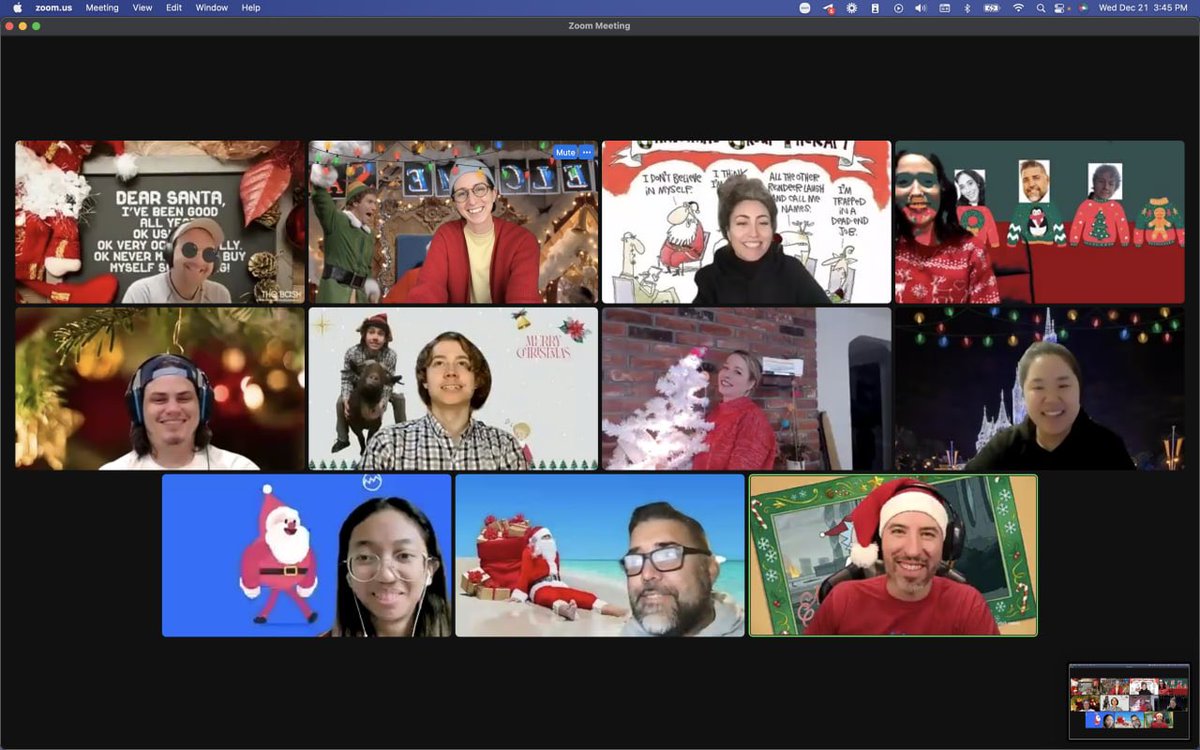Image resolution: width=1200 pixels, height=750 pixels.
Task: Click the red badged icon in the menu bar
Action: (828, 8)
